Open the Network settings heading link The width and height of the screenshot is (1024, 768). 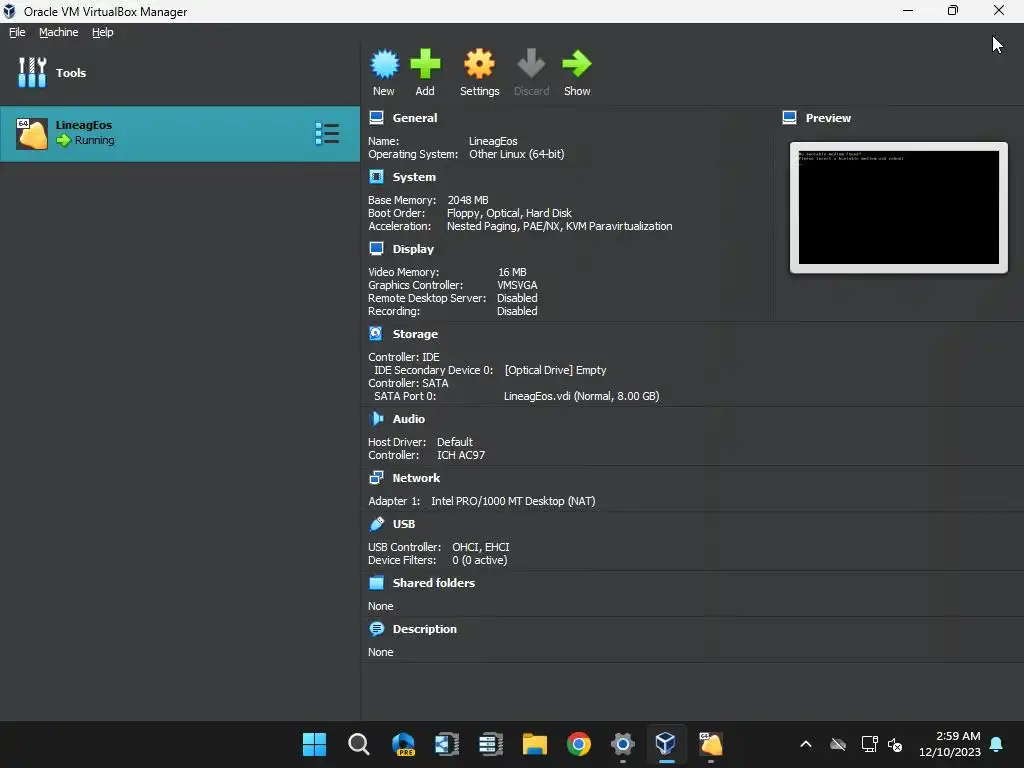click(416, 477)
